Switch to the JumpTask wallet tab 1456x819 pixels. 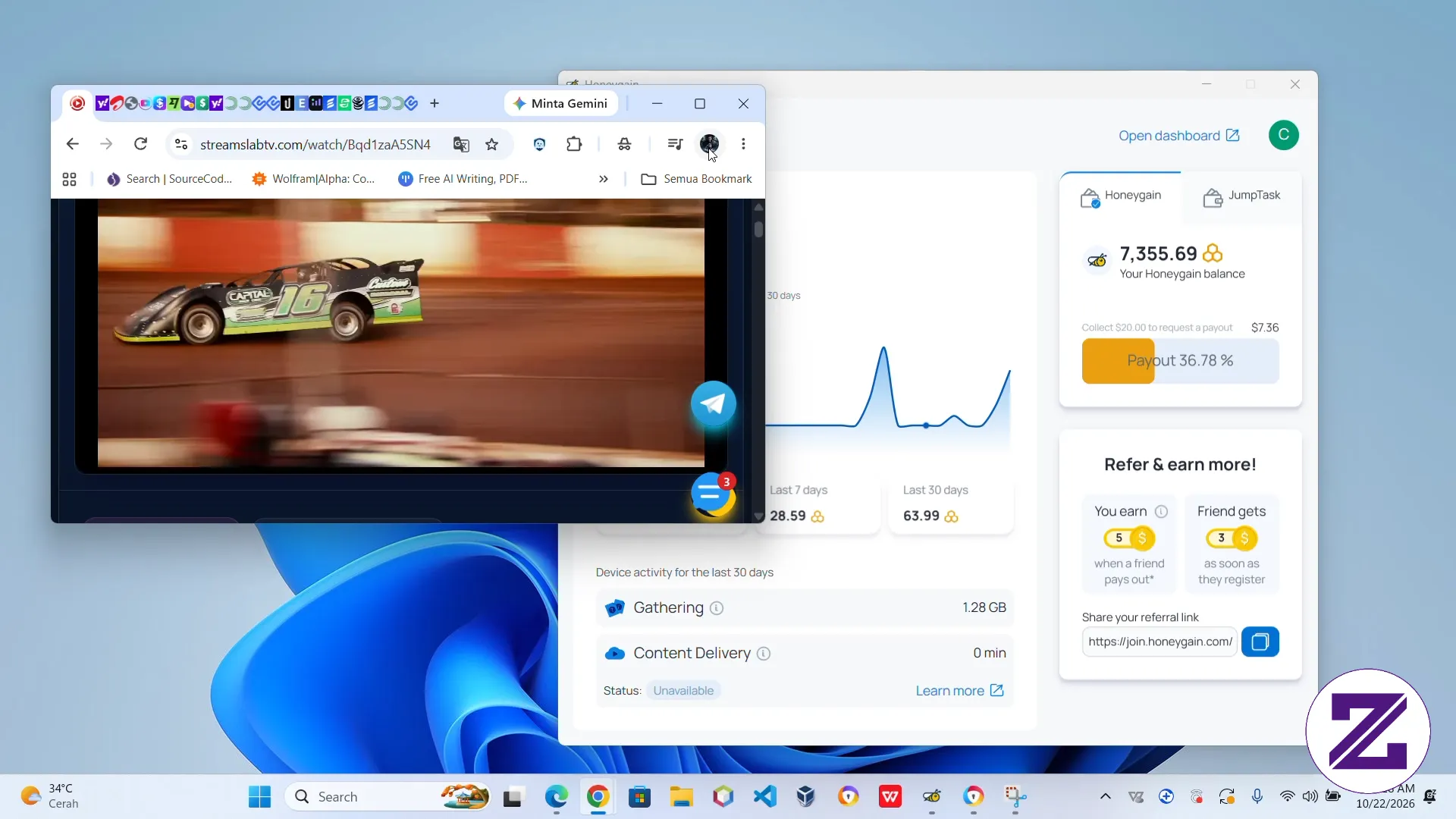1241,197
